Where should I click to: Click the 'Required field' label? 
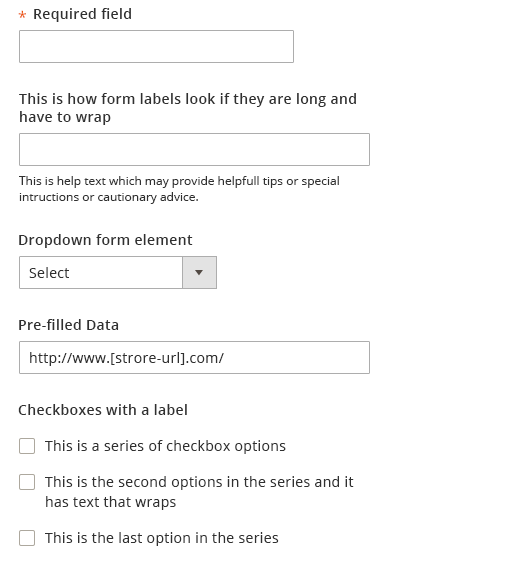pos(82,14)
